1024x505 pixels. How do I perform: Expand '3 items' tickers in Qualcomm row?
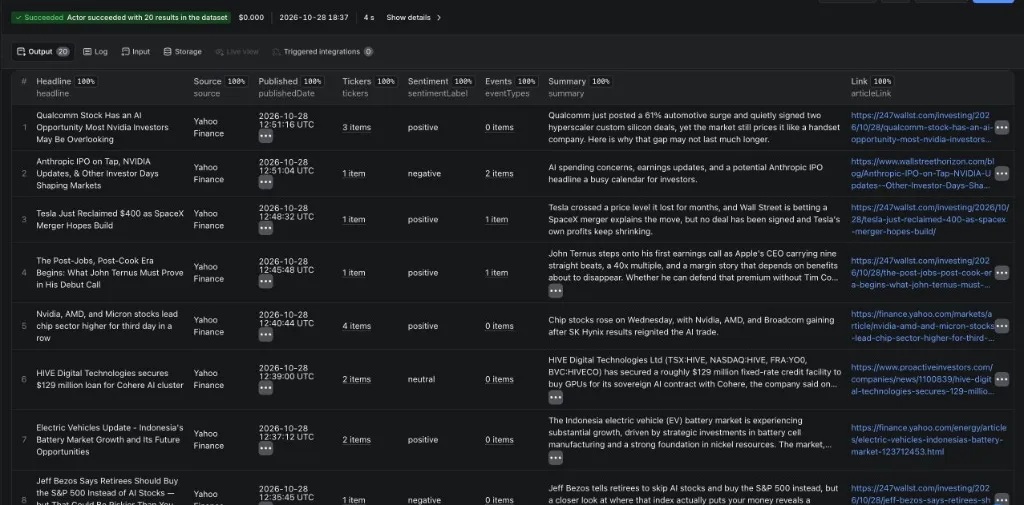coord(357,127)
